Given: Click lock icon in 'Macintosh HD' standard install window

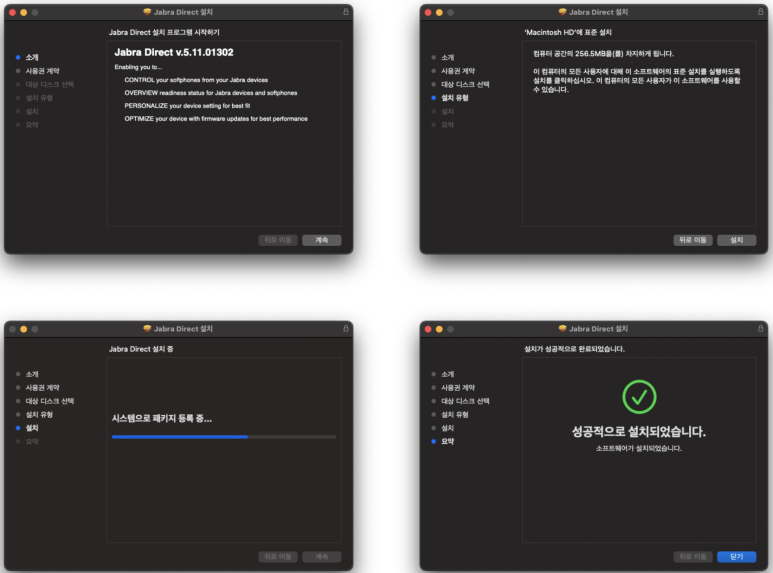Looking at the screenshot, I should [761, 12].
